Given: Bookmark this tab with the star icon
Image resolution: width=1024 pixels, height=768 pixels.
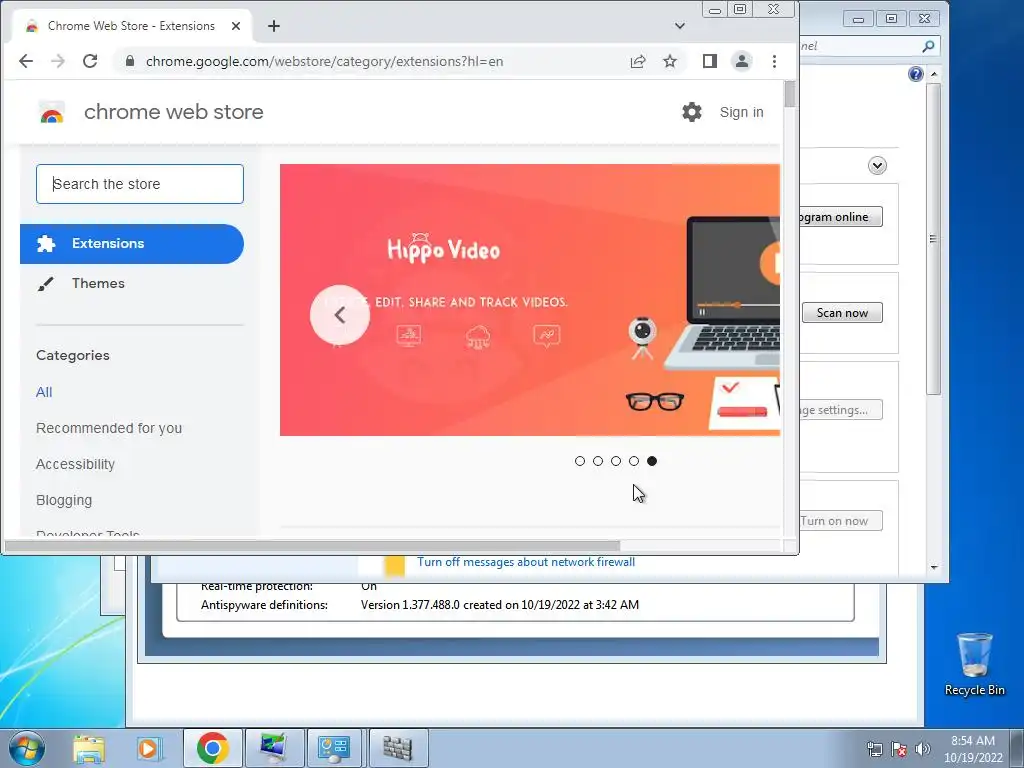Looking at the screenshot, I should coord(670,61).
